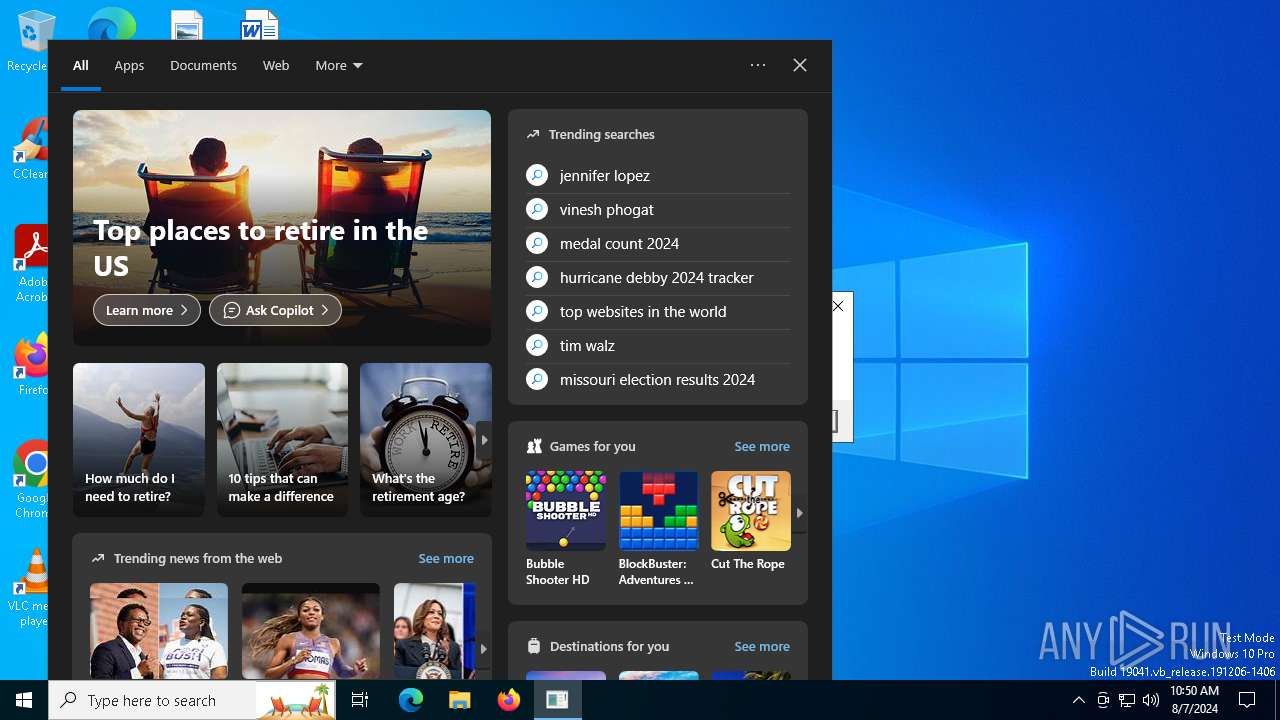Launch the Cut The Rope game tile

tap(750, 521)
